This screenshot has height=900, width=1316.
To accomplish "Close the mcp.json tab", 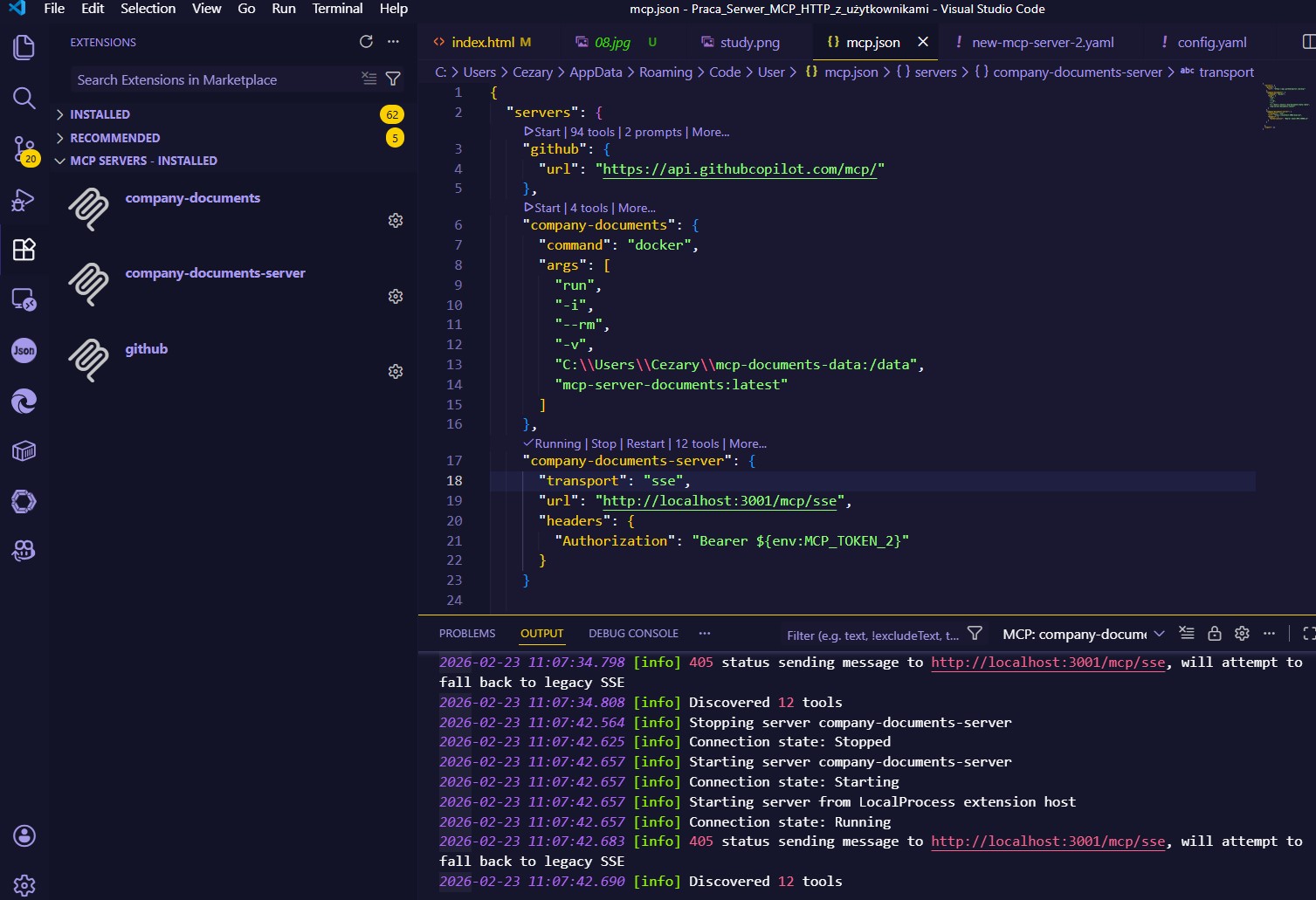I will [x=923, y=42].
